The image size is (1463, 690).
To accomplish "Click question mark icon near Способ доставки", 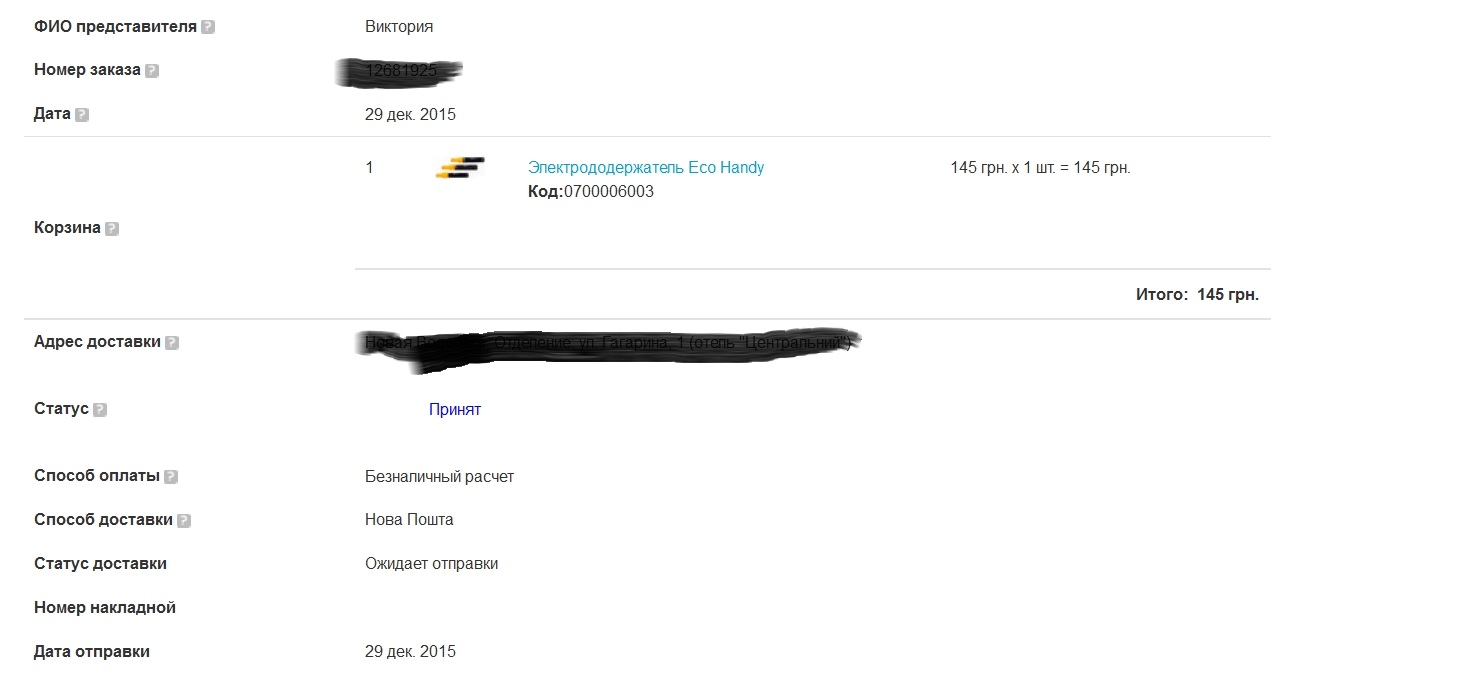I will pos(184,521).
